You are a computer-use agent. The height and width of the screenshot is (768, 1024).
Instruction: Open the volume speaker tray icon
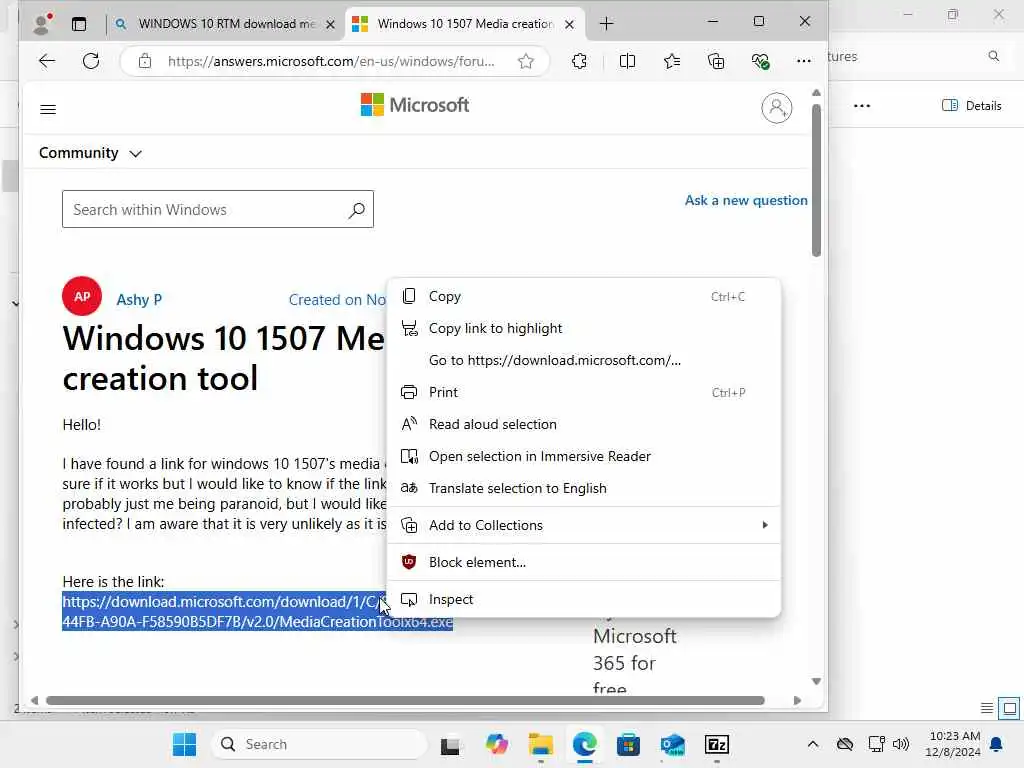[x=901, y=744]
